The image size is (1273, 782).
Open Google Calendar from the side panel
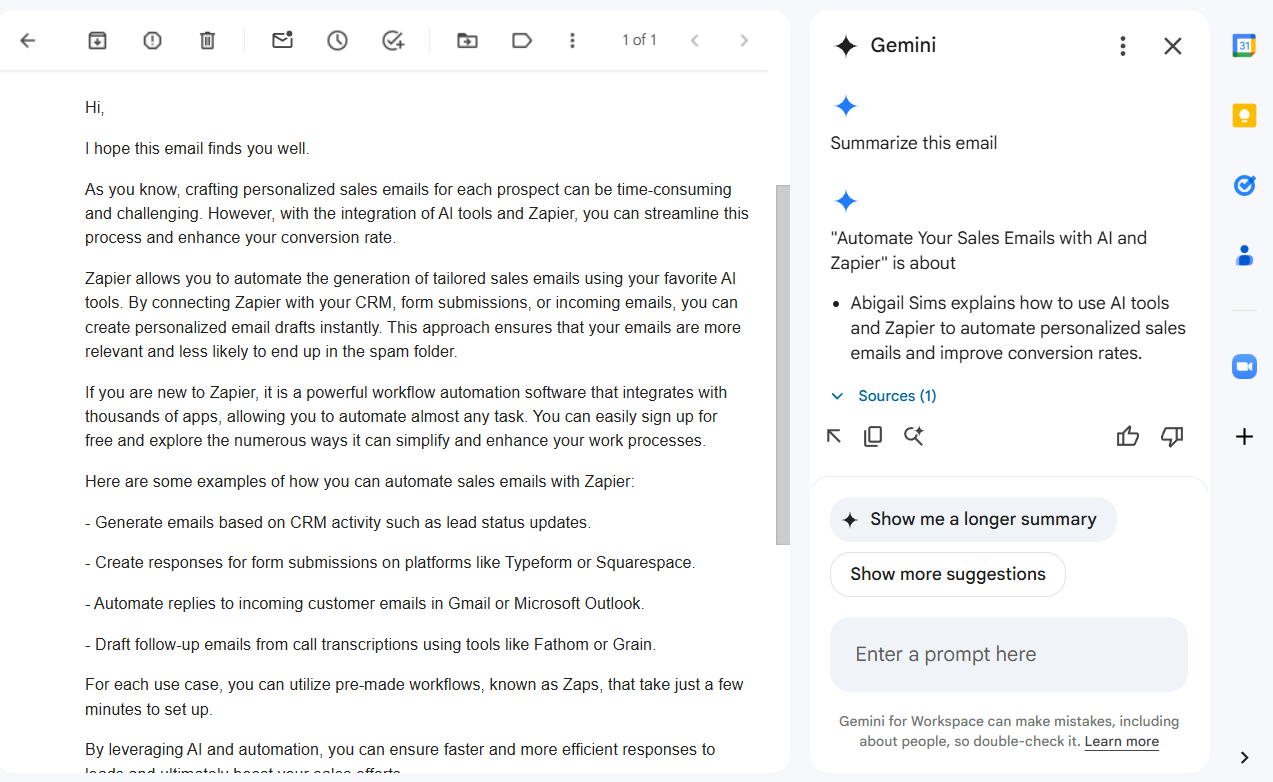click(x=1244, y=45)
